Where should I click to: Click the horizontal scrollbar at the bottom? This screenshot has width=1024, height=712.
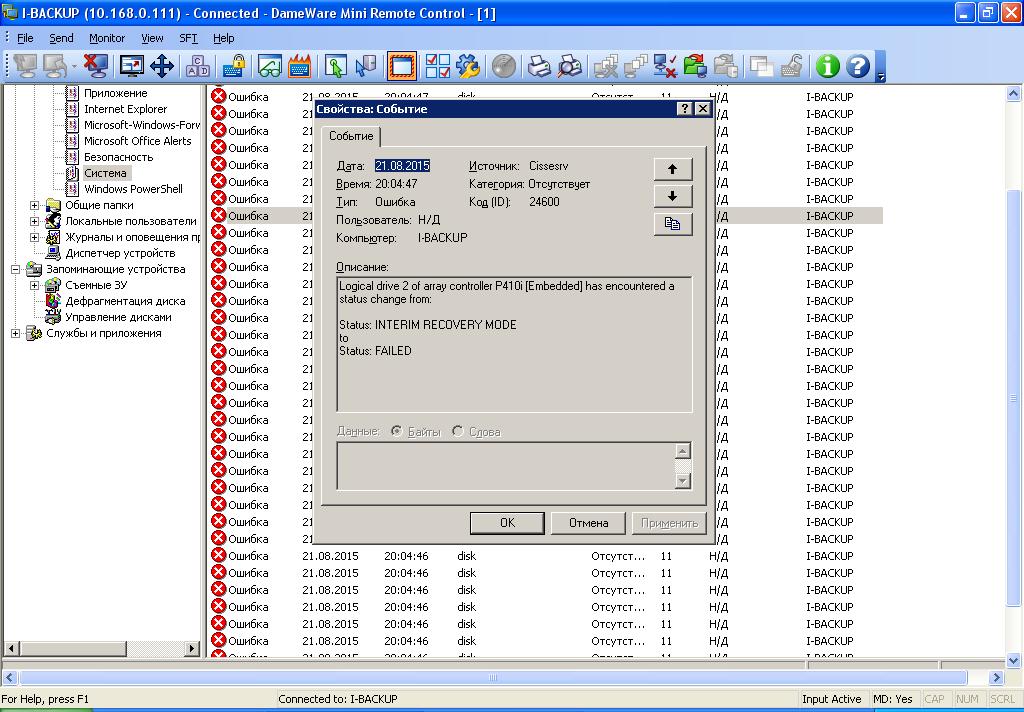492,677
